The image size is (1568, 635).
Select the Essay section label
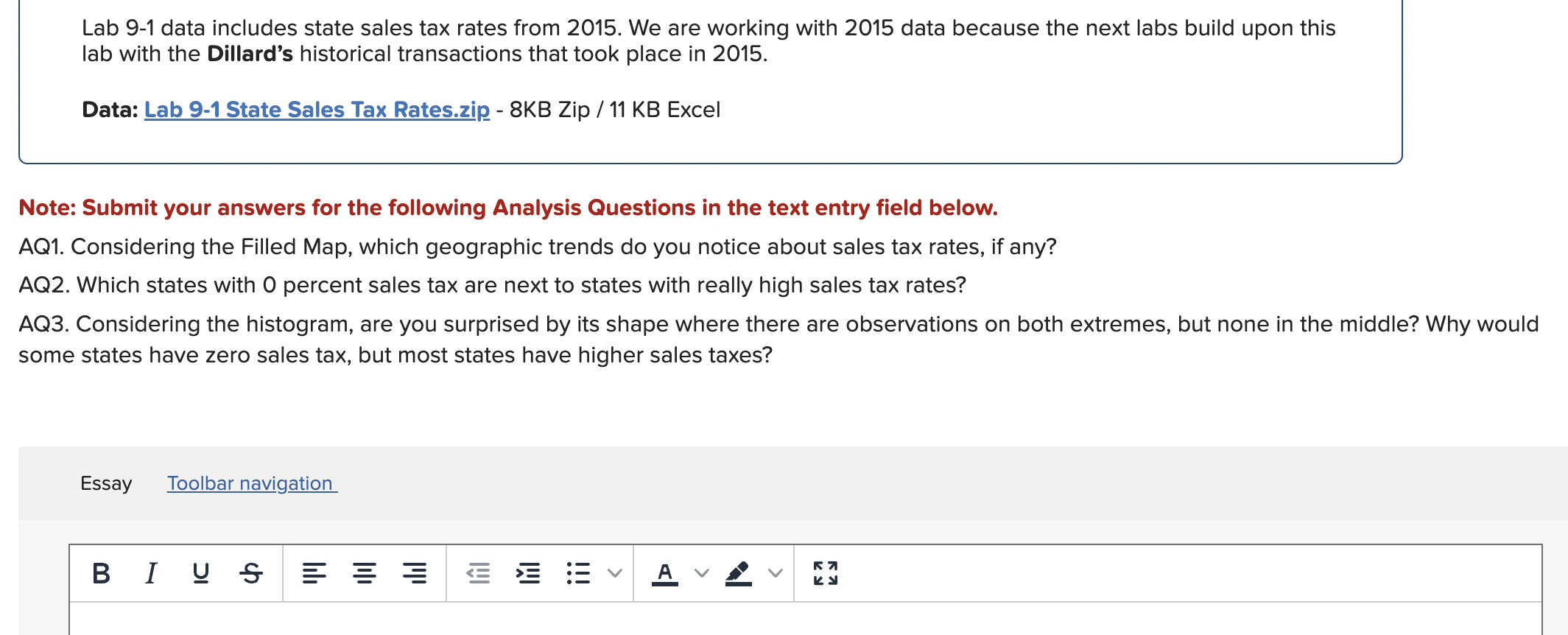pyautogui.click(x=105, y=483)
